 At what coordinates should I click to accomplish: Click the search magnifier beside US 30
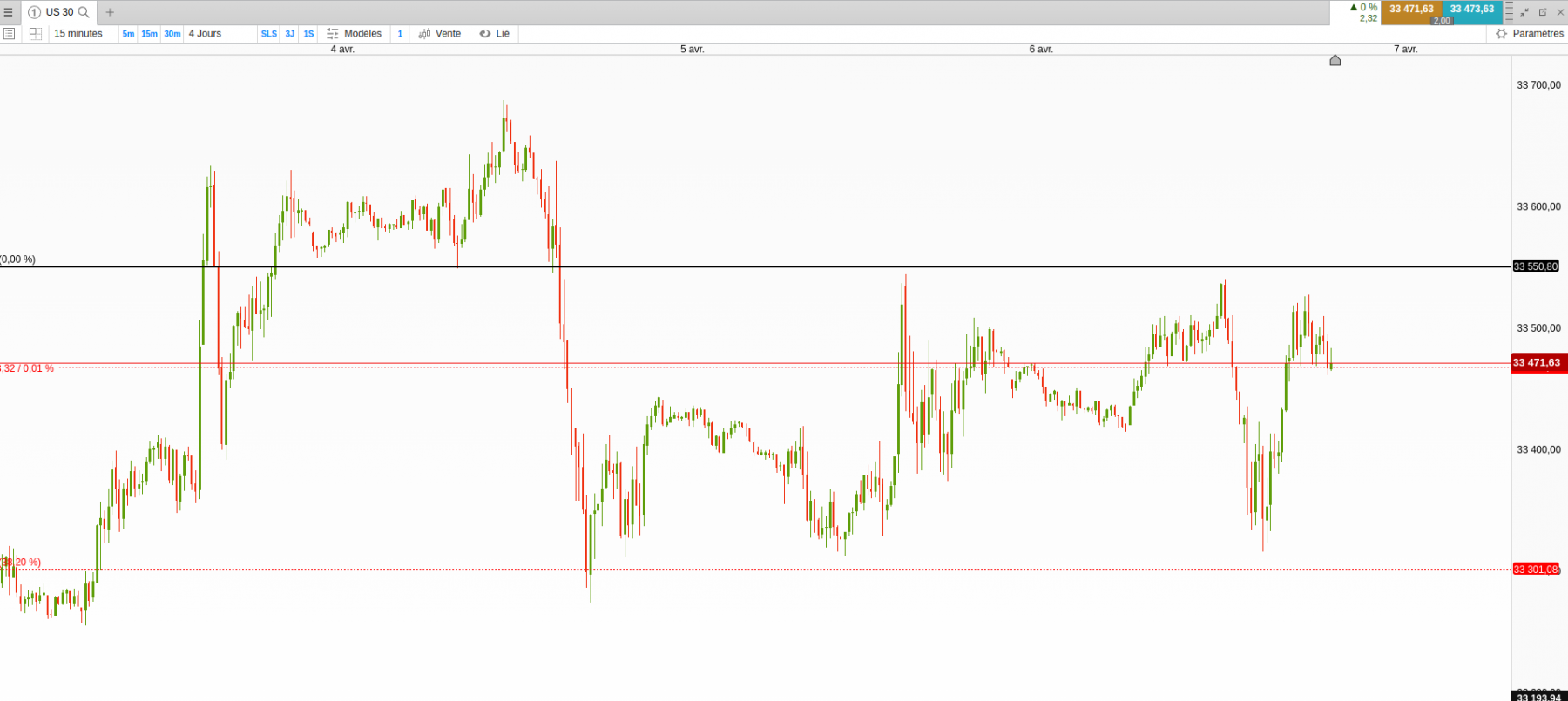[x=84, y=12]
